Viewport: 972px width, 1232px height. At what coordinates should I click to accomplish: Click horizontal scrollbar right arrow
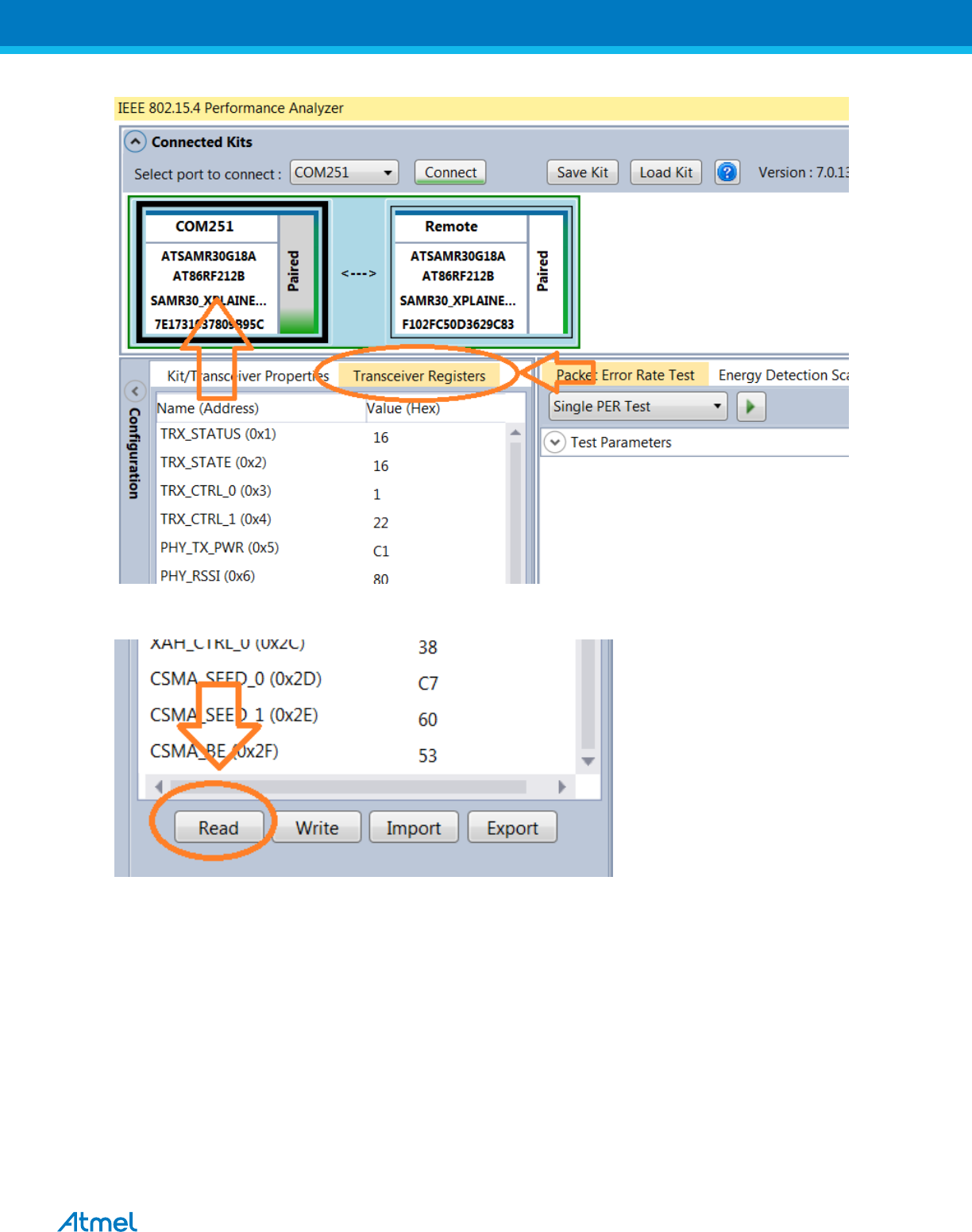(562, 786)
